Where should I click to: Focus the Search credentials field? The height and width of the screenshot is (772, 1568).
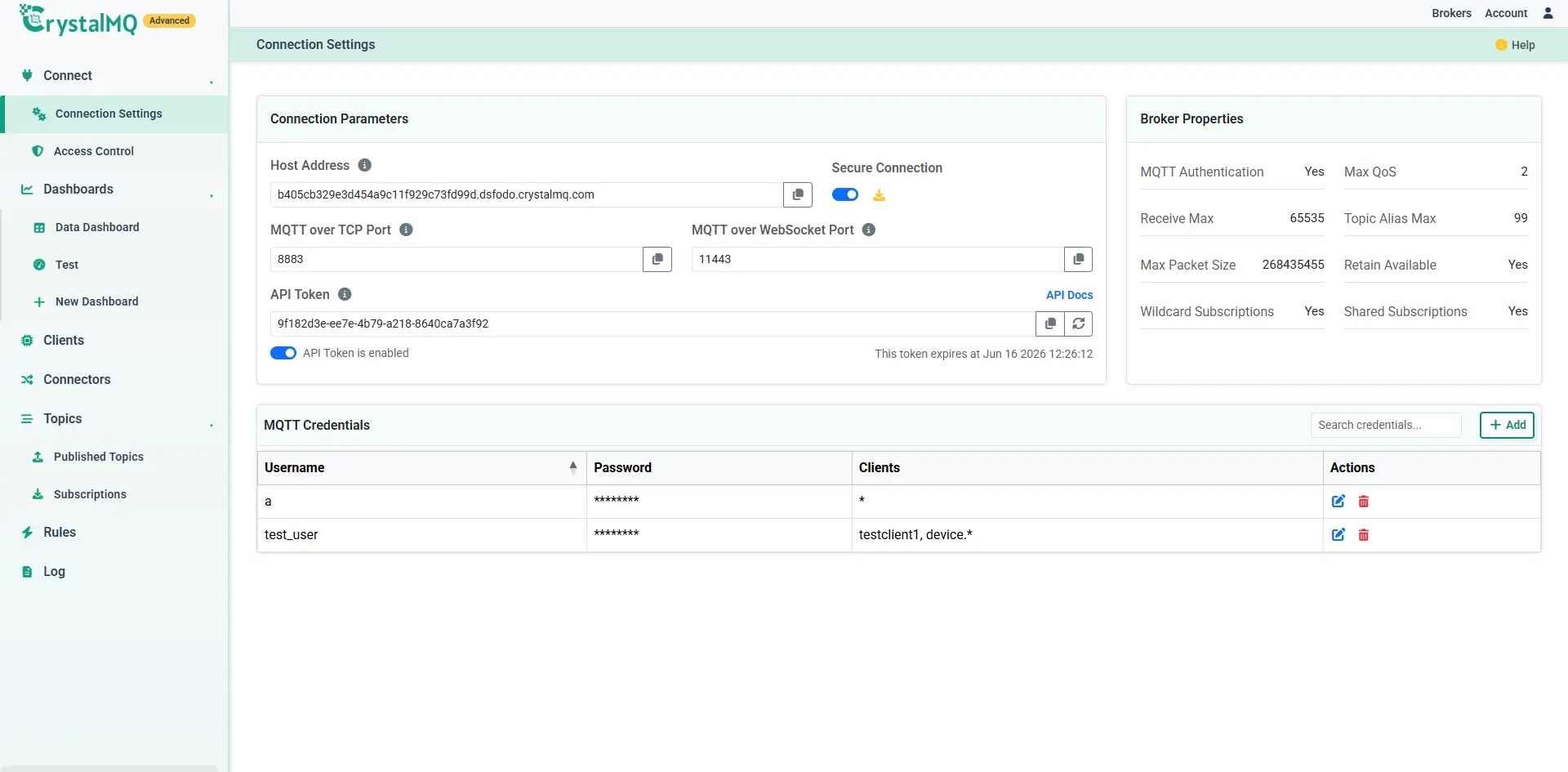click(x=1386, y=425)
